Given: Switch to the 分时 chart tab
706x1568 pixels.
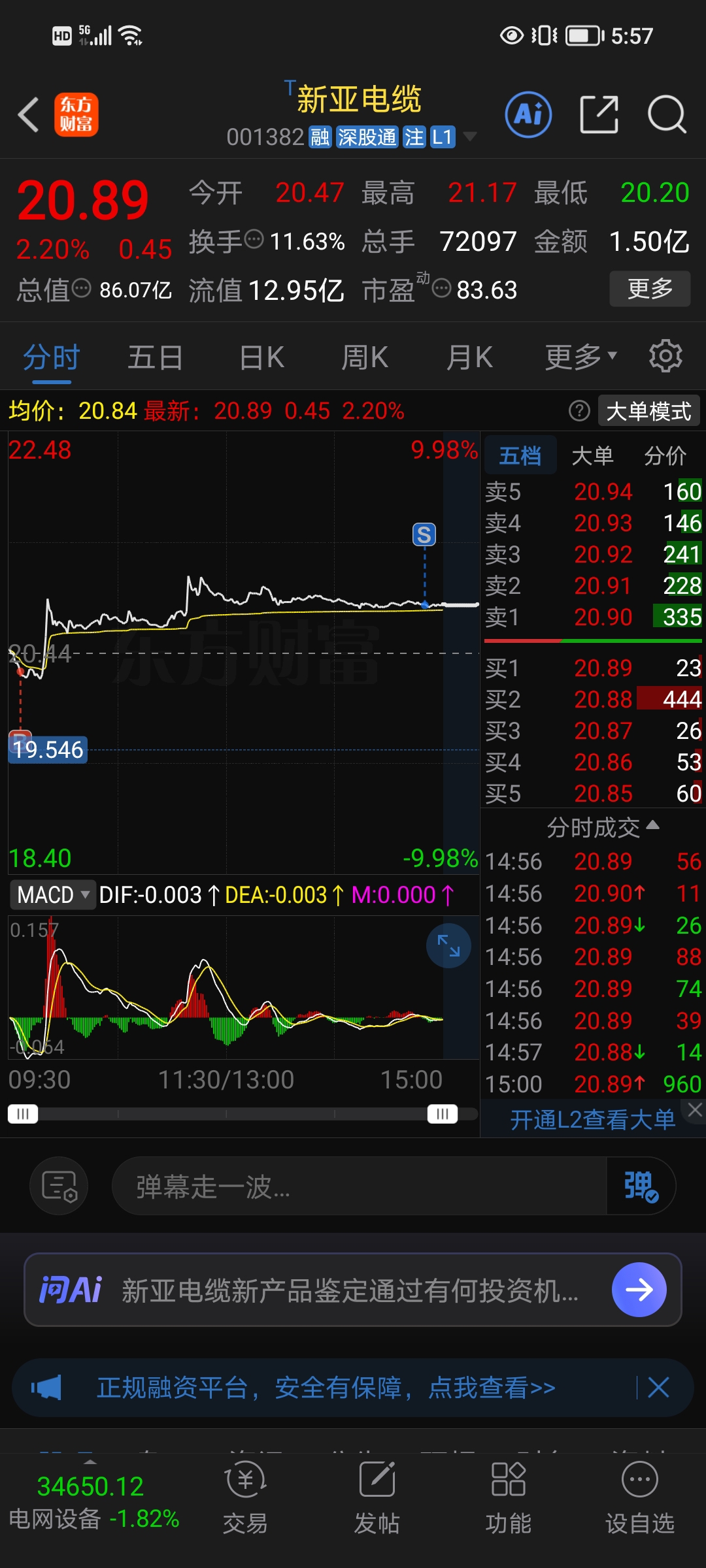Looking at the screenshot, I should click(52, 358).
